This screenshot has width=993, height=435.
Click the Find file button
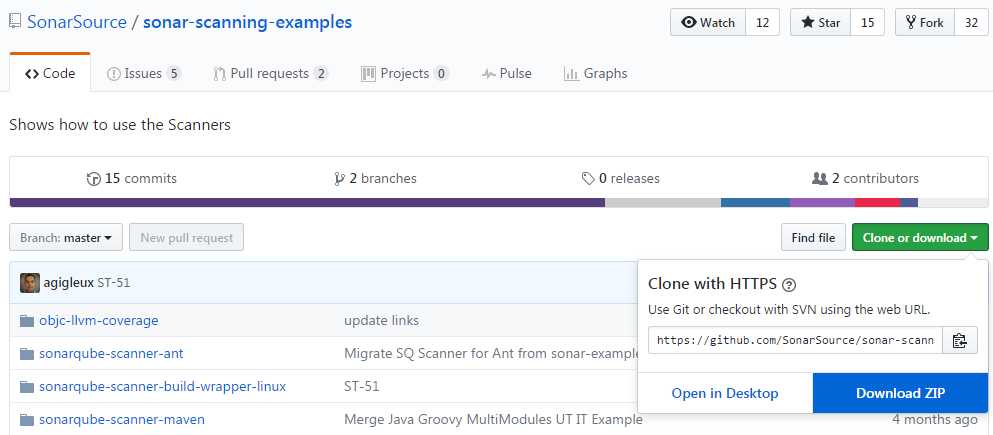(813, 237)
